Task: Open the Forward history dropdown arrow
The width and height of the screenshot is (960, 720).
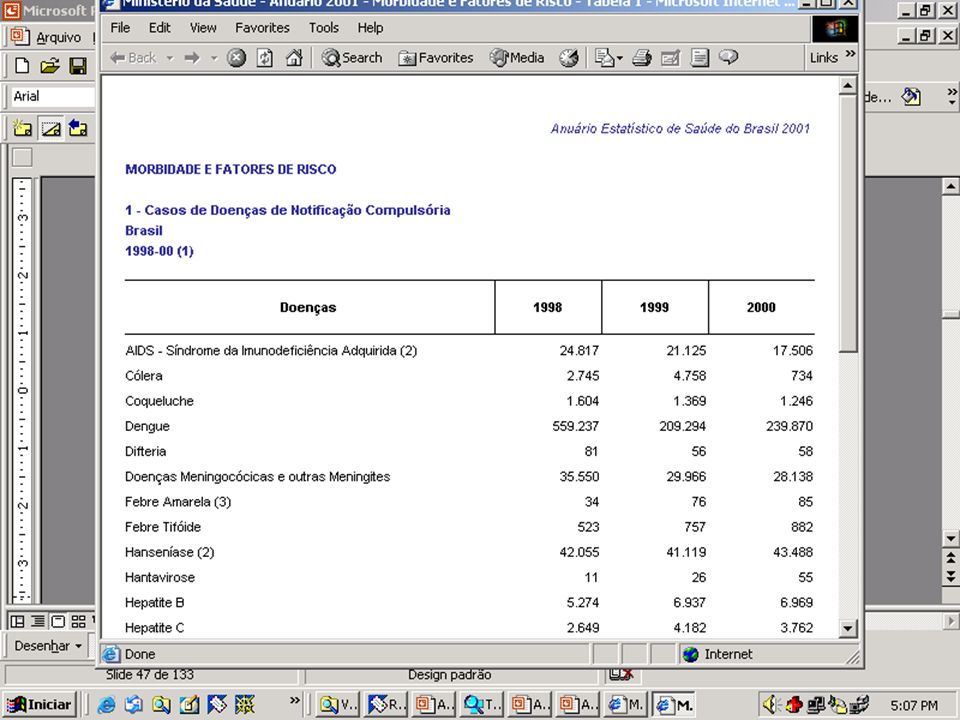Action: point(214,58)
